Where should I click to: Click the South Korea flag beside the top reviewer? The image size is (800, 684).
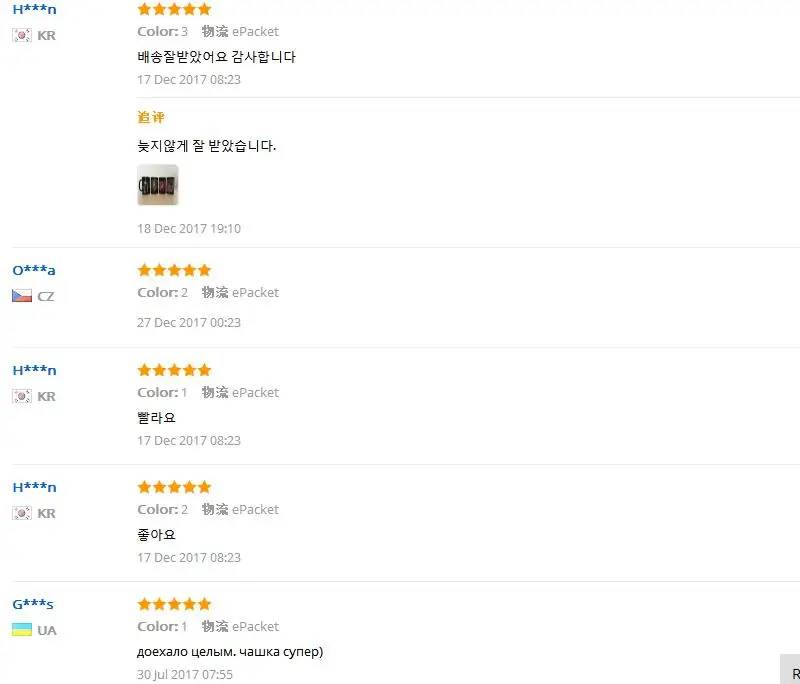[22, 35]
